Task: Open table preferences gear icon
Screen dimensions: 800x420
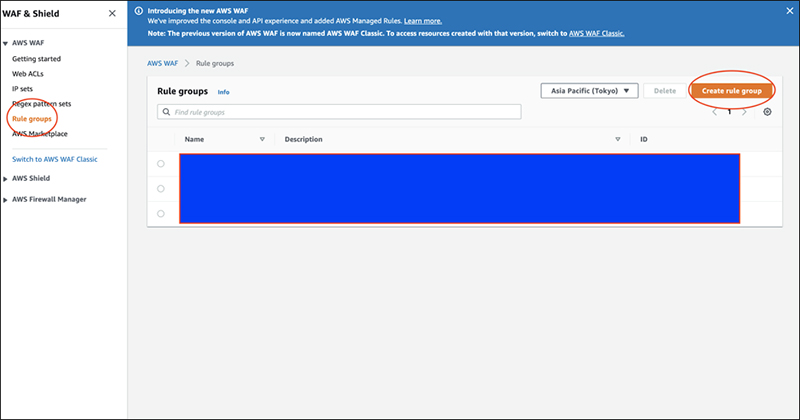Action: click(767, 112)
